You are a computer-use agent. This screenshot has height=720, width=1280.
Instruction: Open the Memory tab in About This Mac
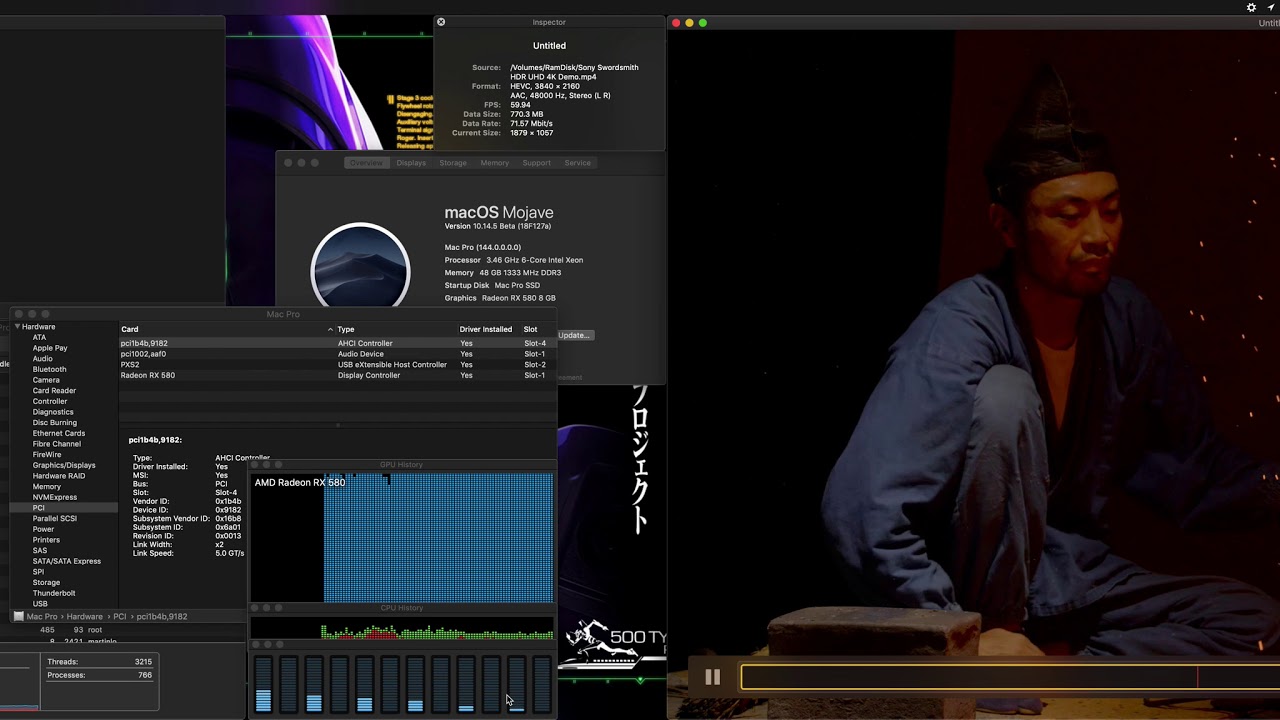point(494,163)
